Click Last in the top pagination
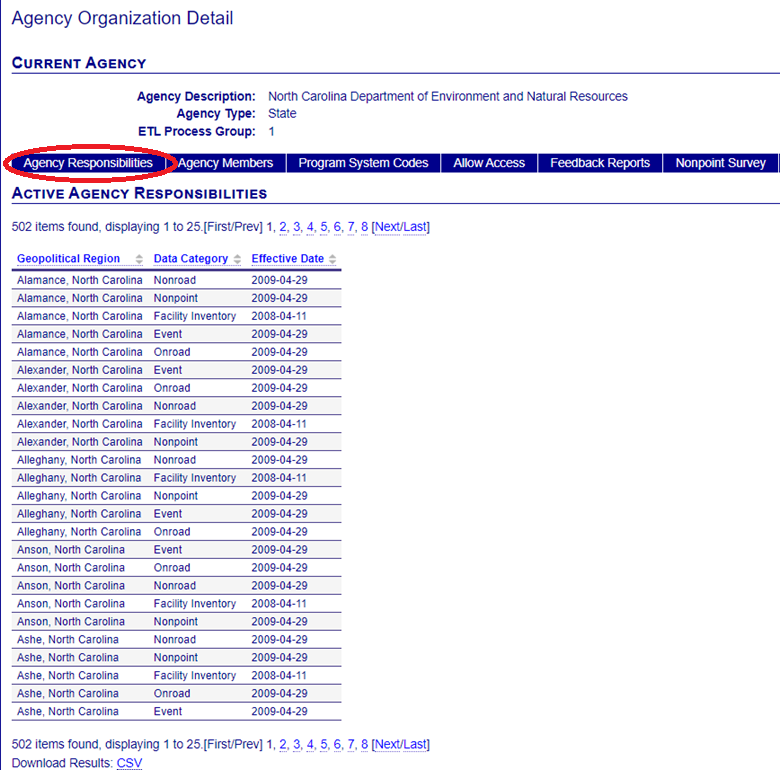 pos(414,227)
